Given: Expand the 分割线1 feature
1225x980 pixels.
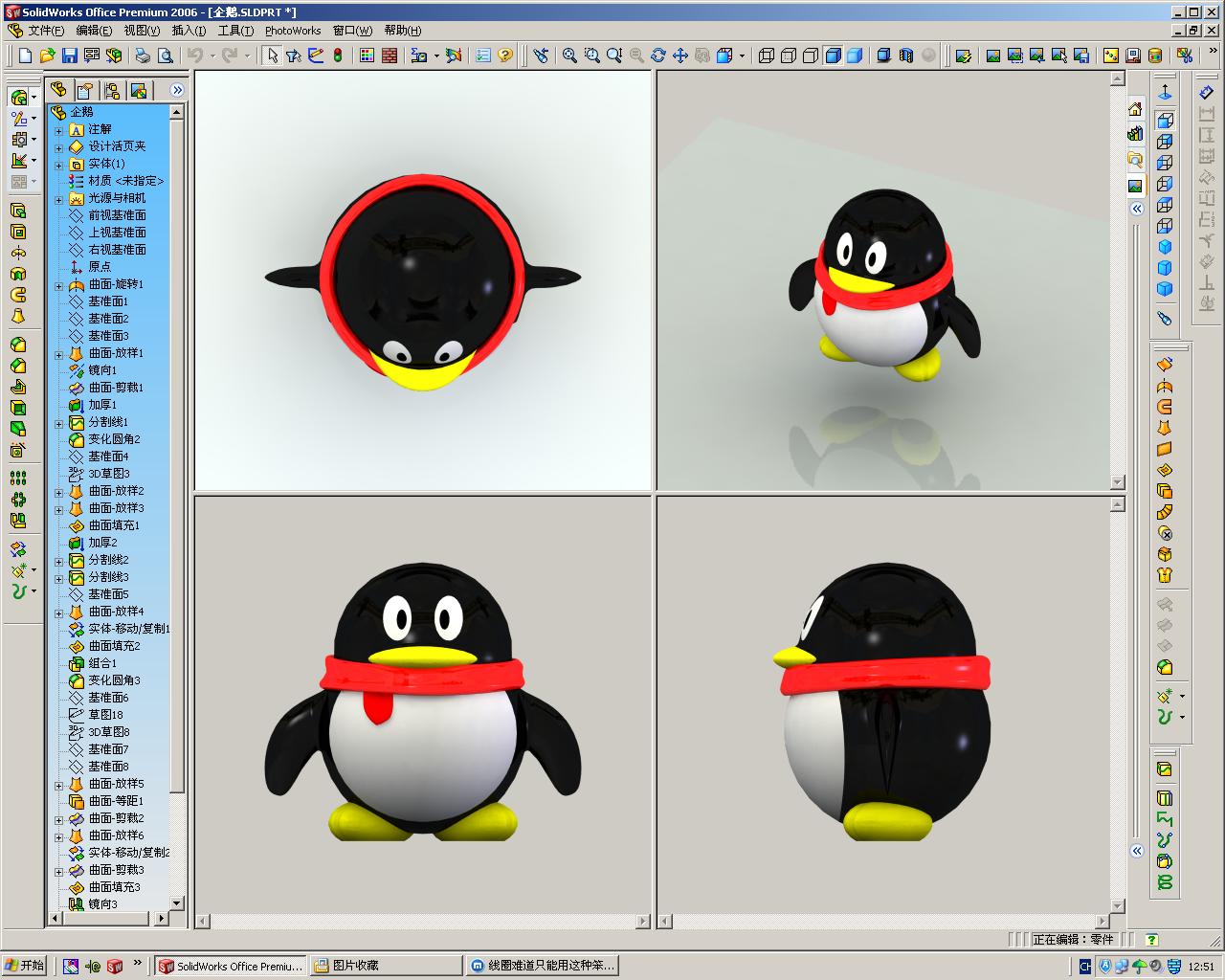Looking at the screenshot, I should click(58, 423).
